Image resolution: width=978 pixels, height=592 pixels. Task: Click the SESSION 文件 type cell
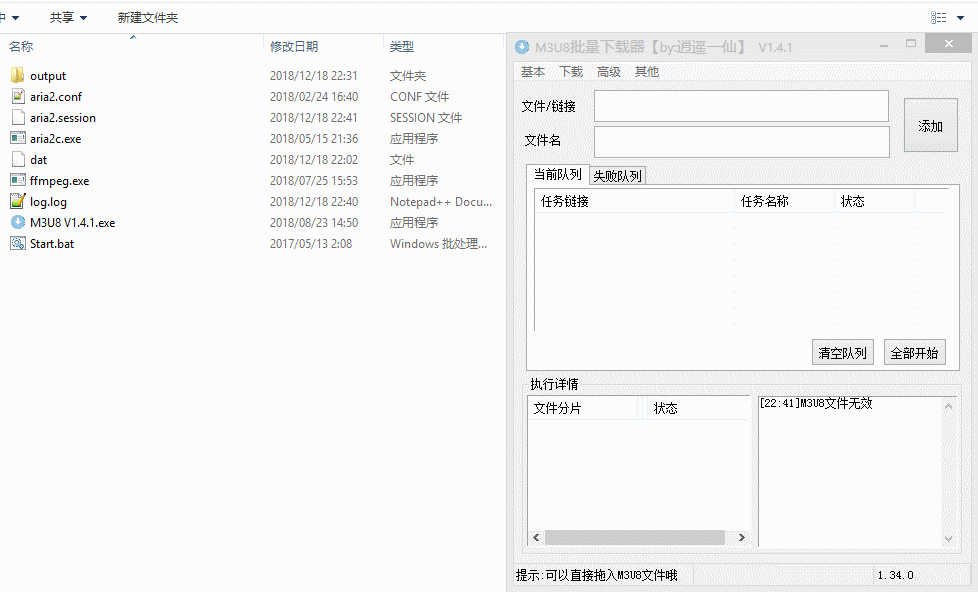426,118
